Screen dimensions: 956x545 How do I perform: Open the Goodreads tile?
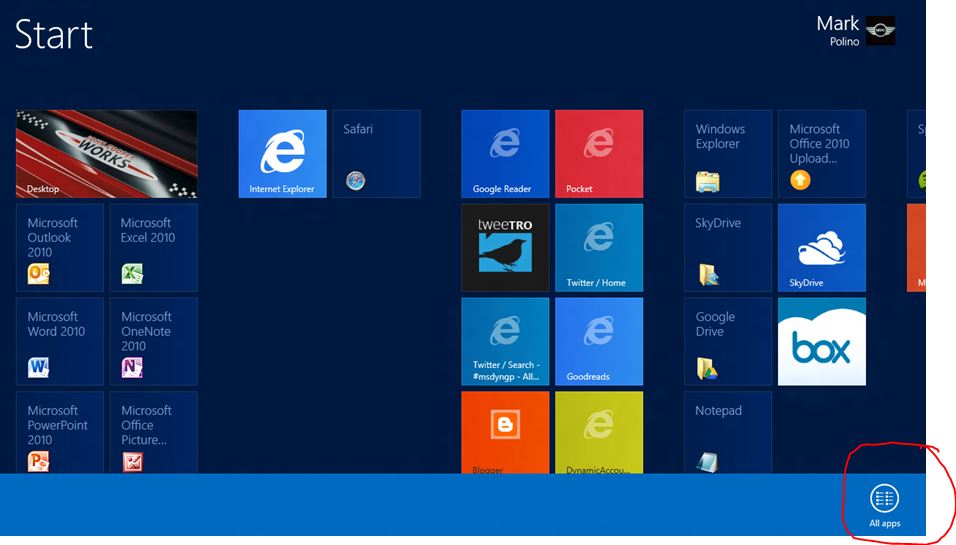coord(599,341)
